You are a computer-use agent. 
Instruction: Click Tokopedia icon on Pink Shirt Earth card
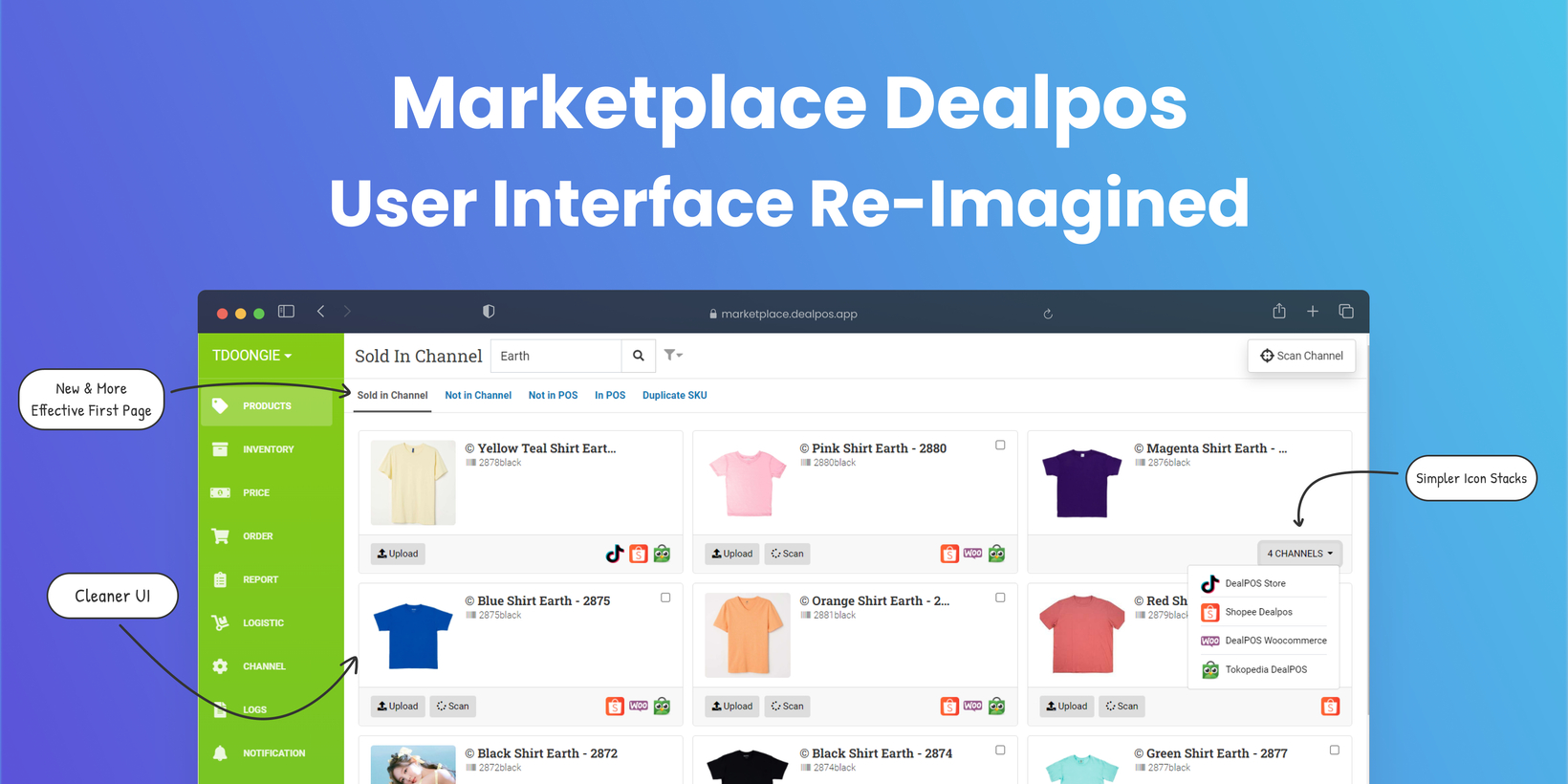pyautogui.click(x=996, y=554)
